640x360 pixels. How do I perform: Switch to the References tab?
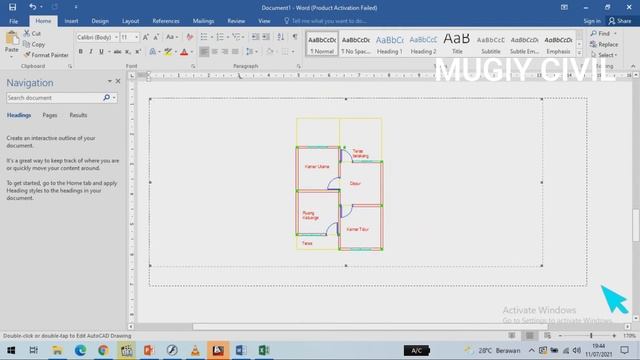click(x=166, y=21)
